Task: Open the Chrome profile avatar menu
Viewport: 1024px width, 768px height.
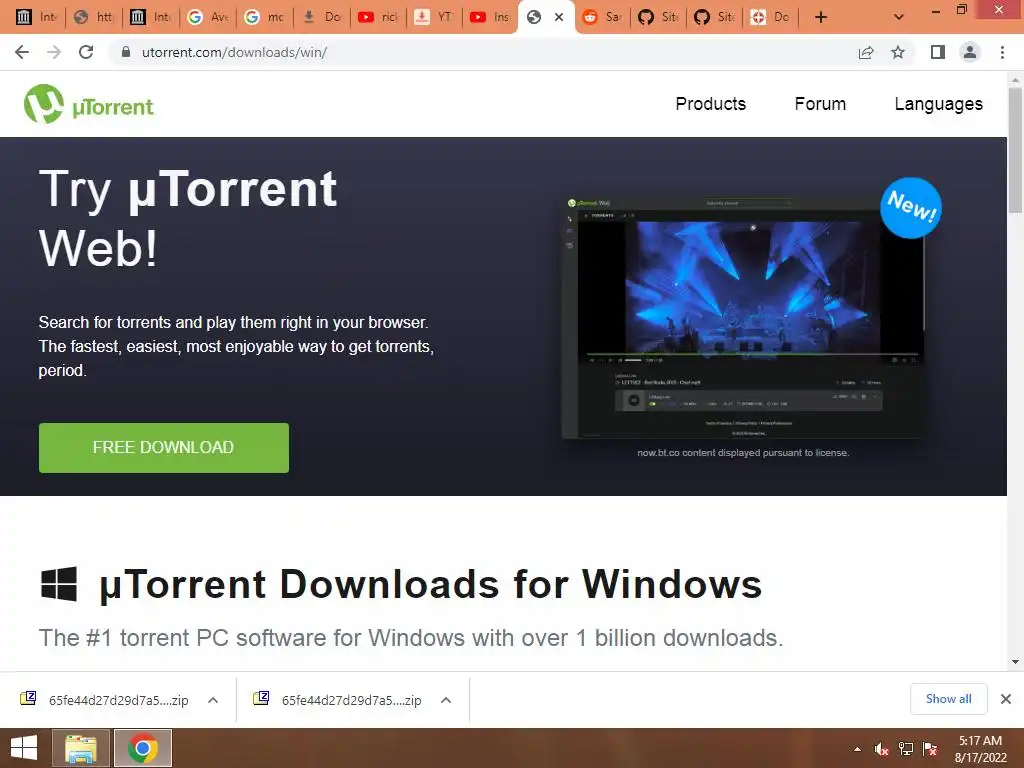Action: (970, 52)
